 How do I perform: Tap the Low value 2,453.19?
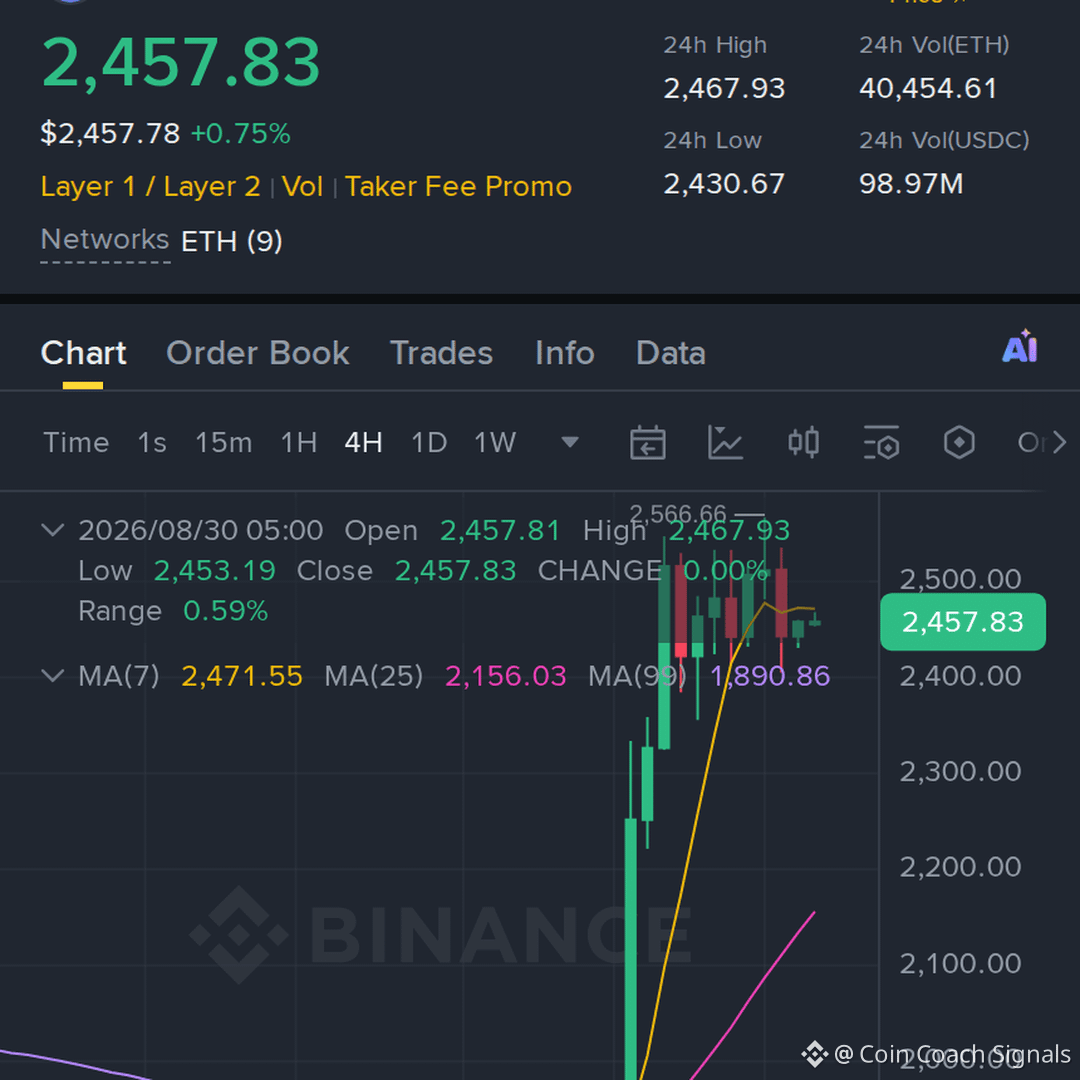(x=214, y=570)
